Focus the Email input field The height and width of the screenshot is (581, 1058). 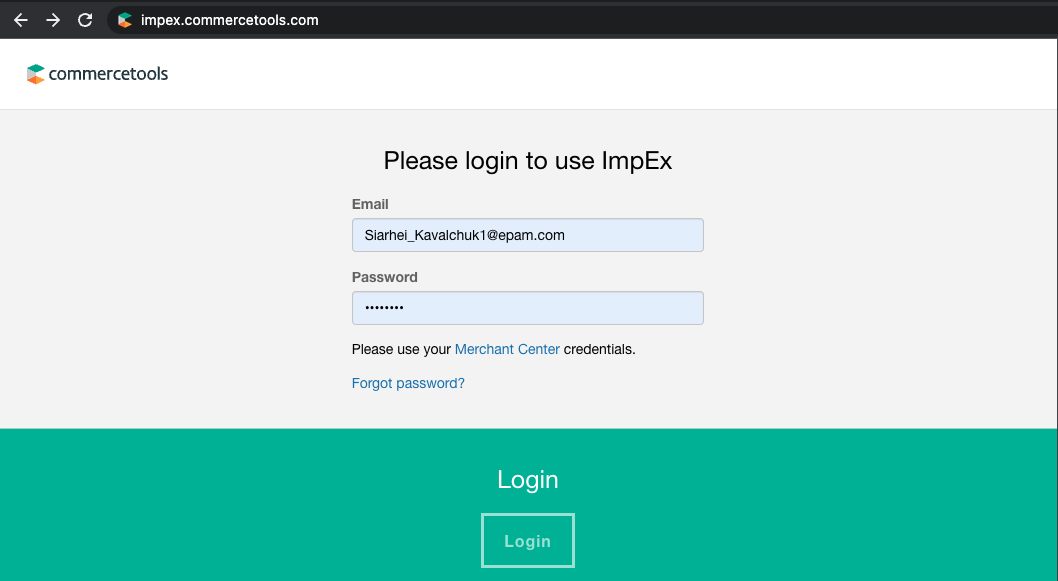tap(527, 235)
